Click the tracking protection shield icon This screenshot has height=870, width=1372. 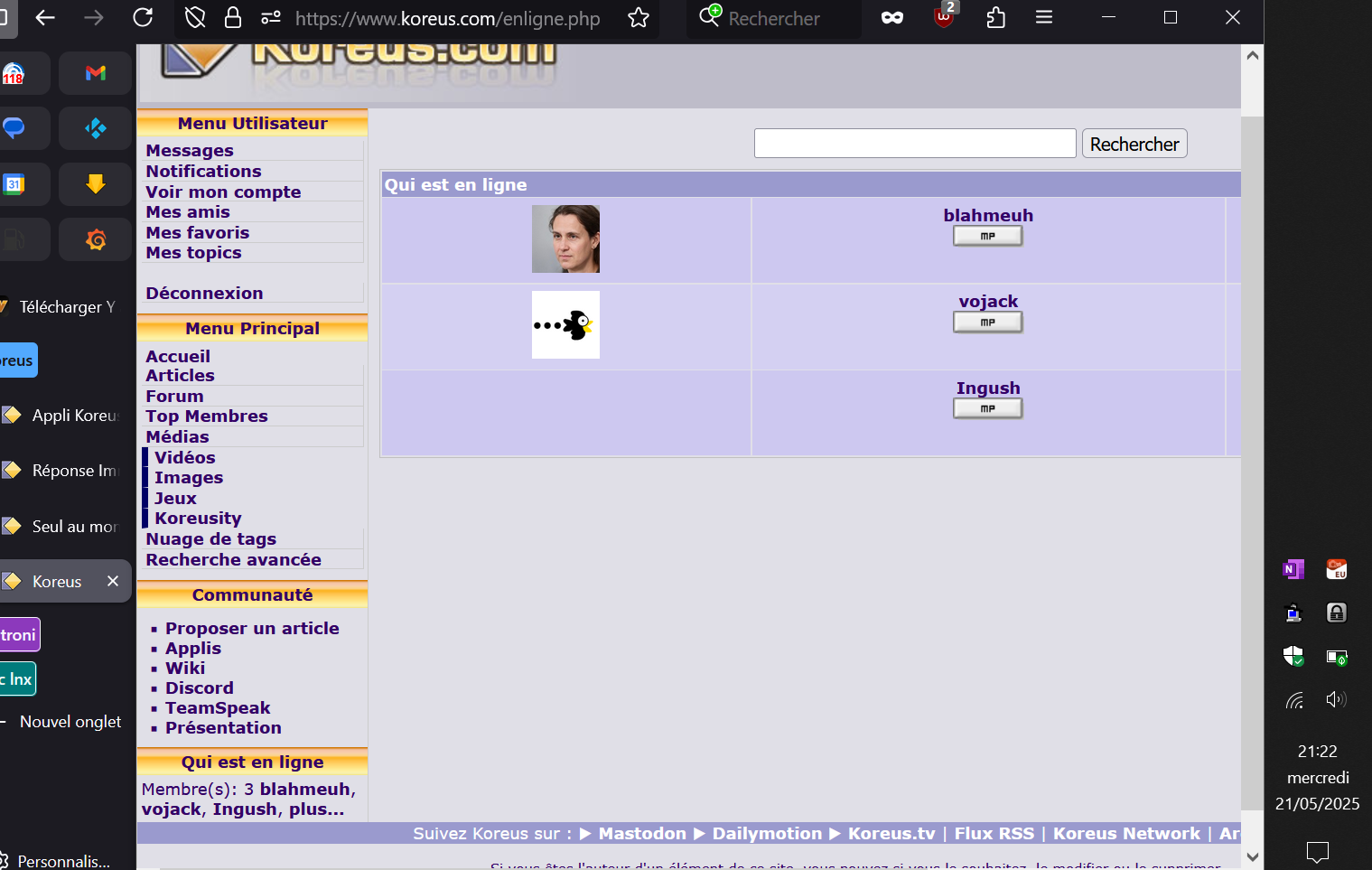(x=195, y=18)
